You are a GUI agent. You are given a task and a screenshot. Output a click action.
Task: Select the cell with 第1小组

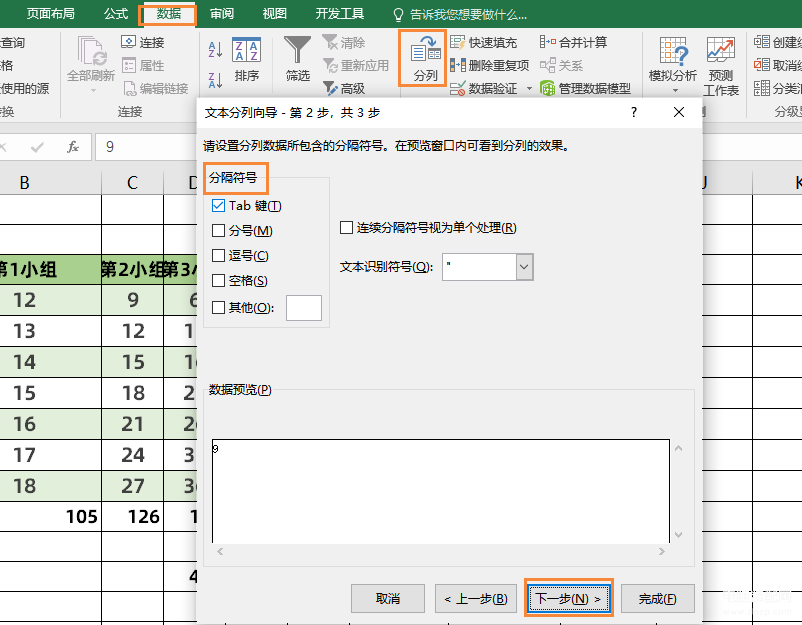51,270
